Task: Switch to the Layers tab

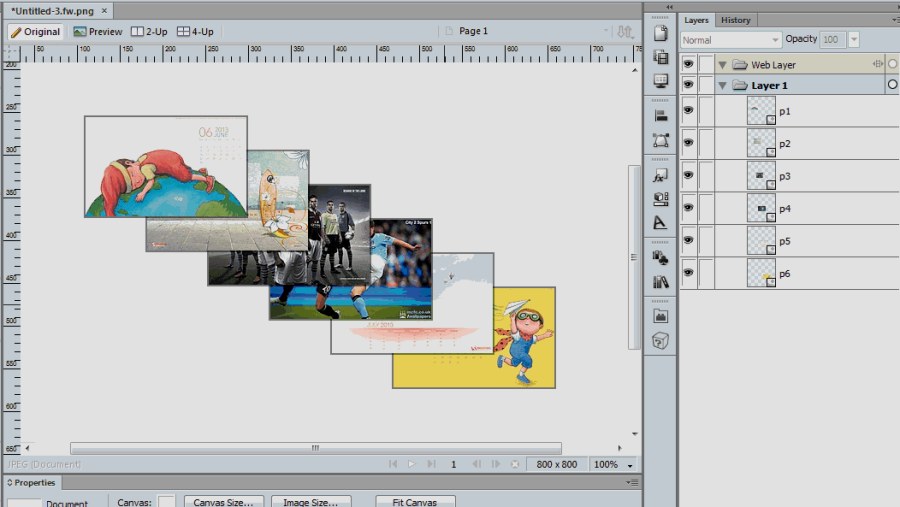Action: tap(696, 20)
